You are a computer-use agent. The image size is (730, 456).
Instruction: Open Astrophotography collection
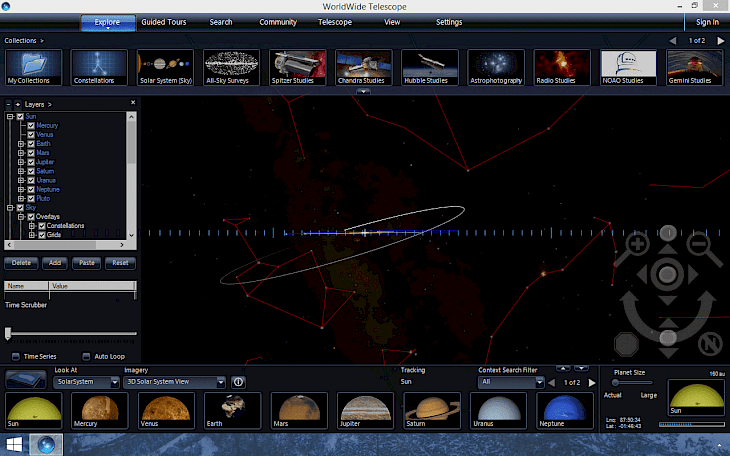point(496,68)
